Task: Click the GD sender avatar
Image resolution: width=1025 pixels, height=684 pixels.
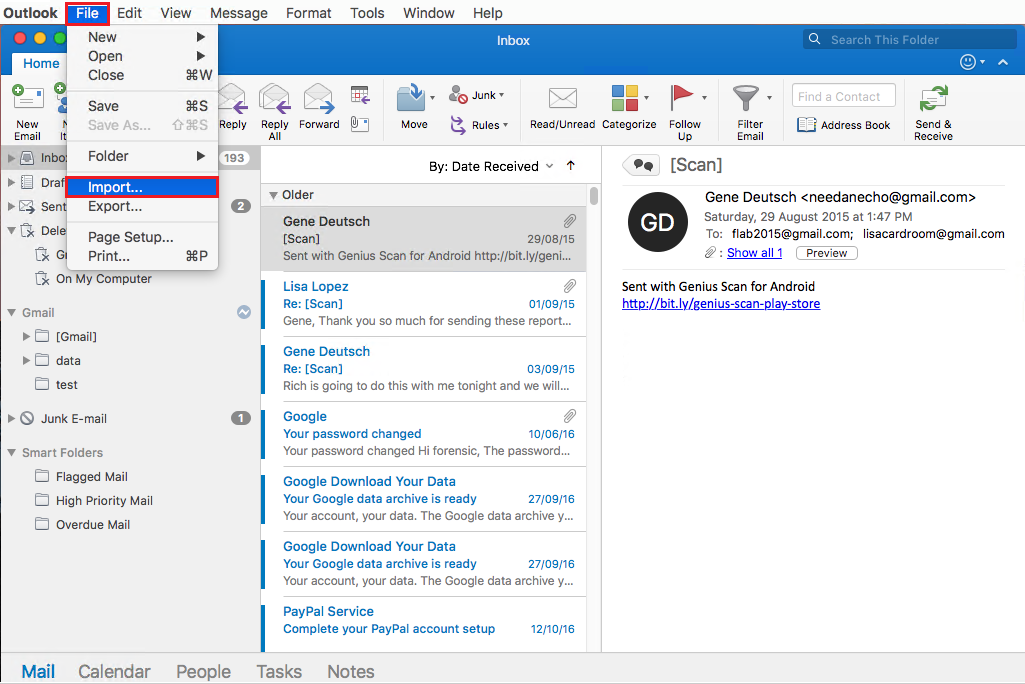Action: pyautogui.click(x=658, y=222)
